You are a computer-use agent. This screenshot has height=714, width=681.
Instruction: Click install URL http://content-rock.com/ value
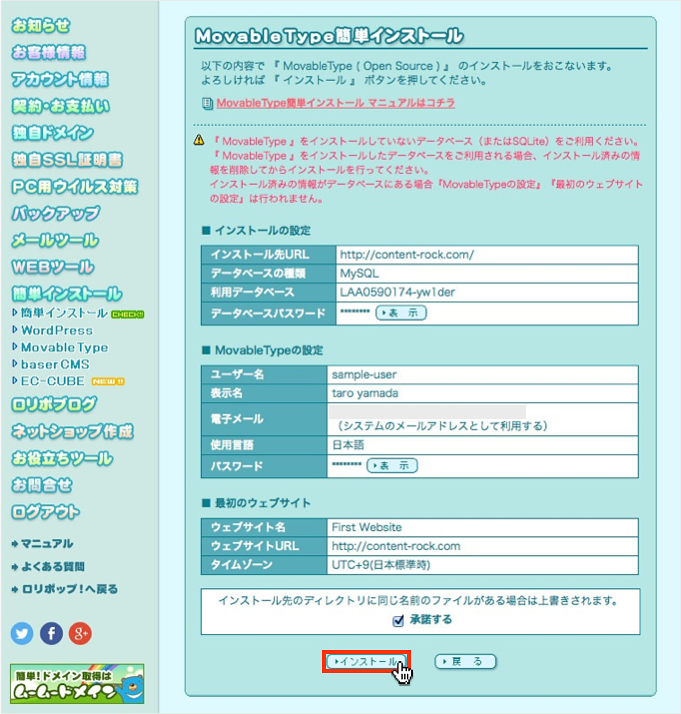pyautogui.click(x=407, y=255)
